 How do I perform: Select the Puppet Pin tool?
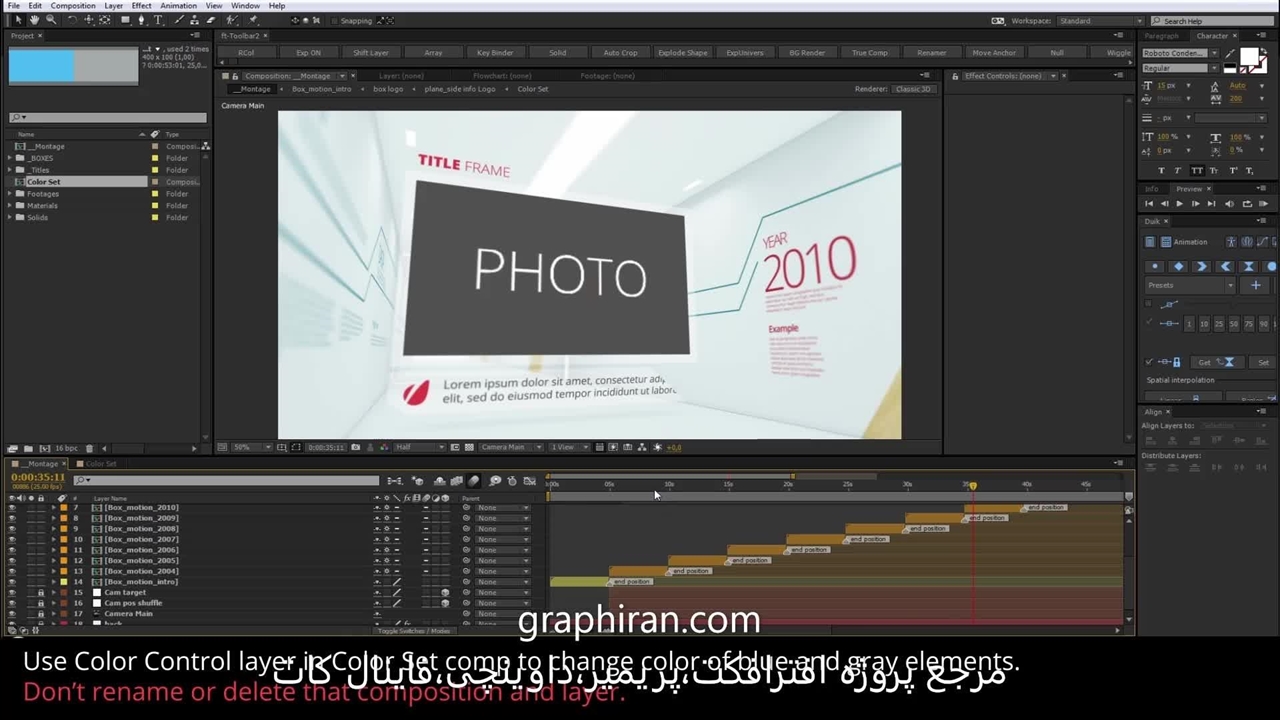(x=253, y=20)
